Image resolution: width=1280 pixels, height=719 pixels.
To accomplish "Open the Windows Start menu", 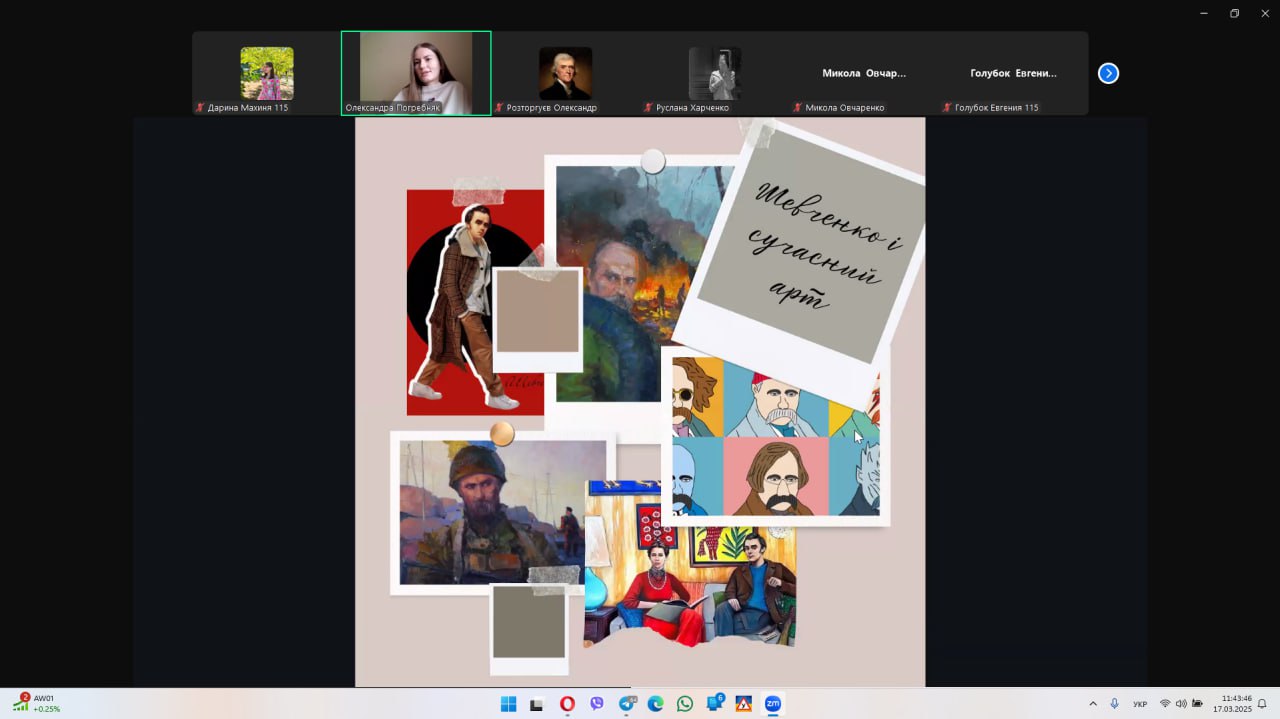I will click(x=508, y=704).
